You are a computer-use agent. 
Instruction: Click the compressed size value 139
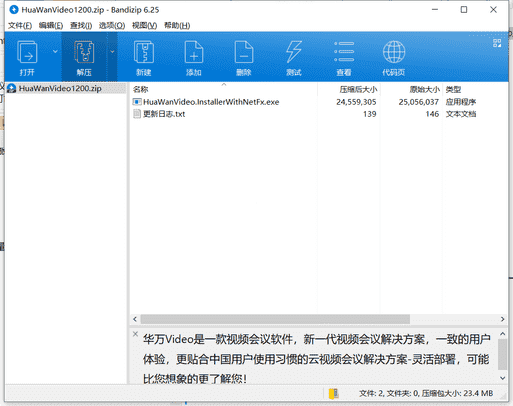click(x=370, y=114)
